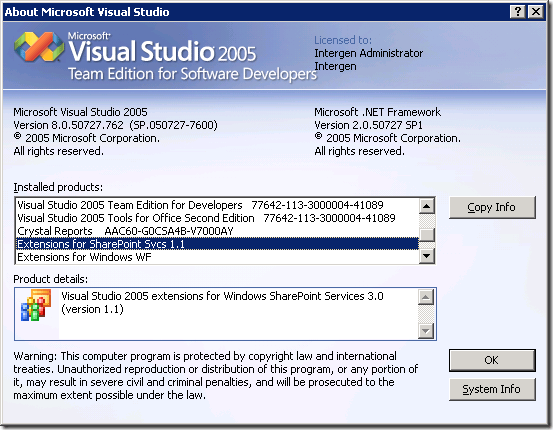
Task: Confirm the dialog with OK
Action: [492, 360]
